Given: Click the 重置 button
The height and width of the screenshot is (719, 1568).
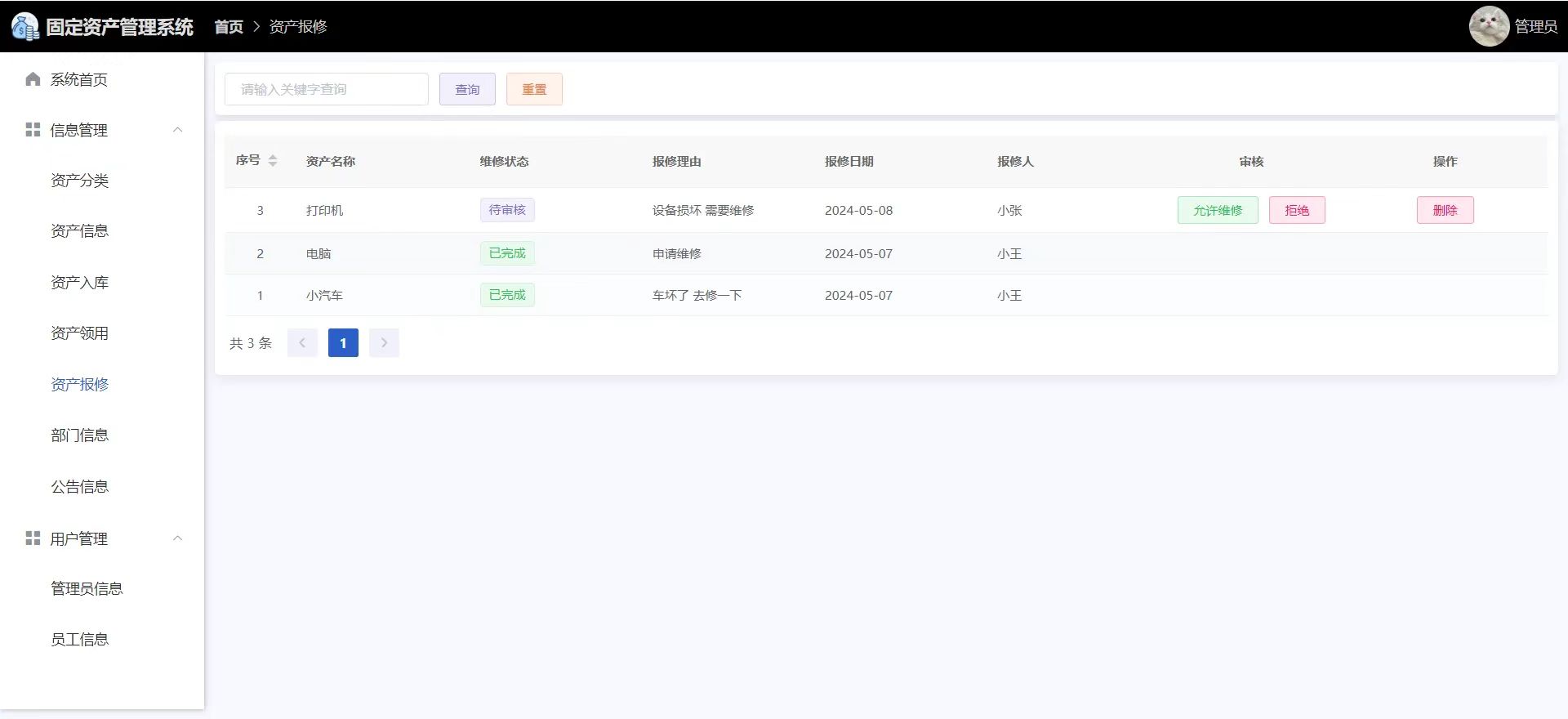Looking at the screenshot, I should click(534, 89).
